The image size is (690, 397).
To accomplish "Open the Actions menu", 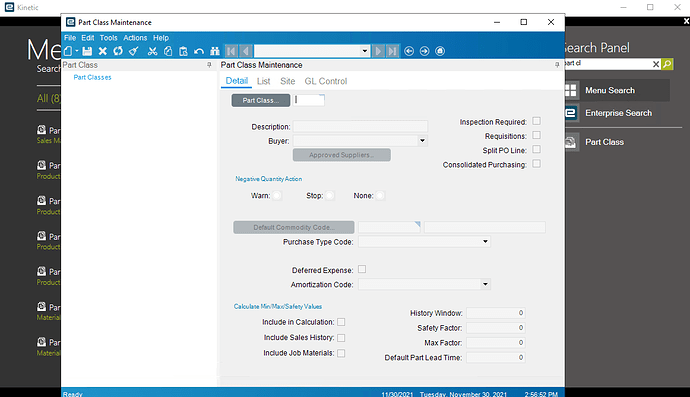I will (x=135, y=38).
